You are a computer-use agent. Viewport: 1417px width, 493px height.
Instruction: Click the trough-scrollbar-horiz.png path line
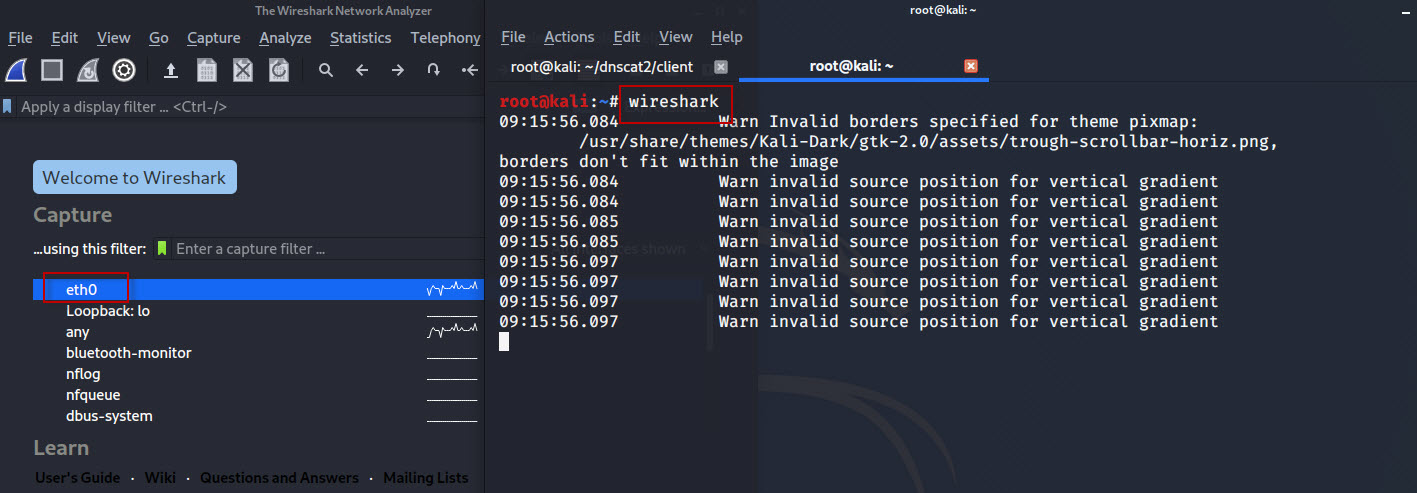(929, 142)
